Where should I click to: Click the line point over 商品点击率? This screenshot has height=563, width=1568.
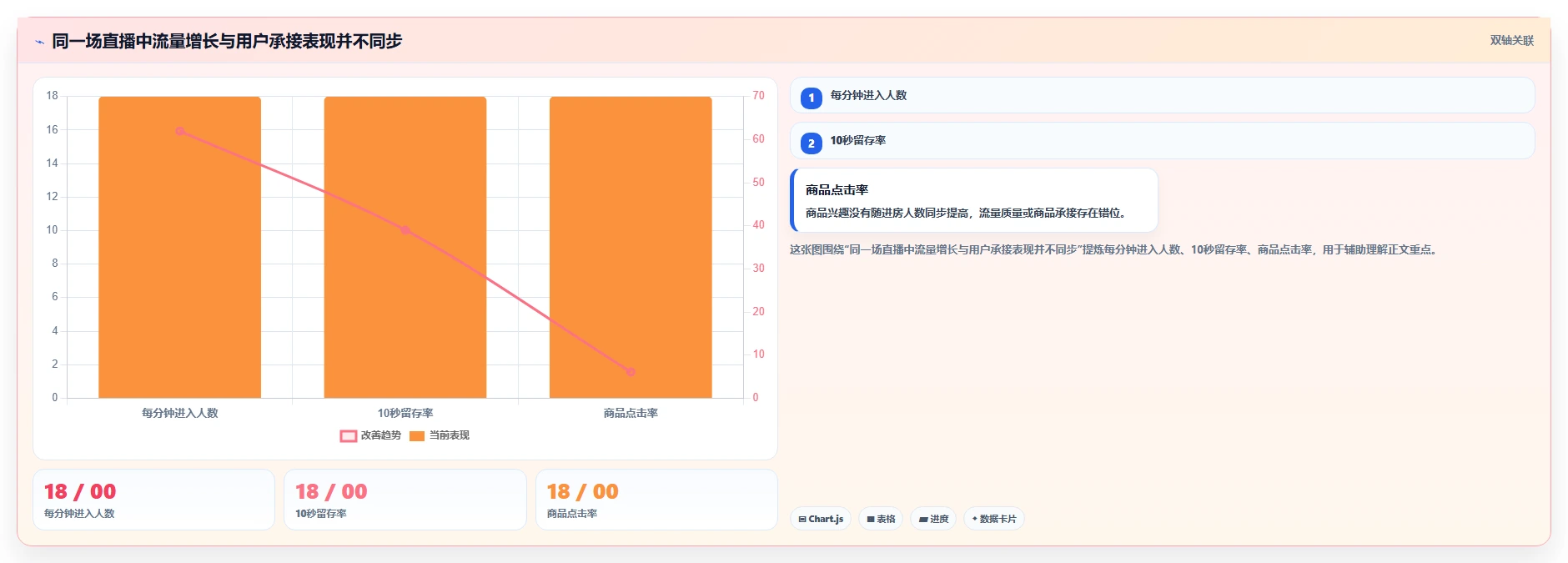coord(631,372)
